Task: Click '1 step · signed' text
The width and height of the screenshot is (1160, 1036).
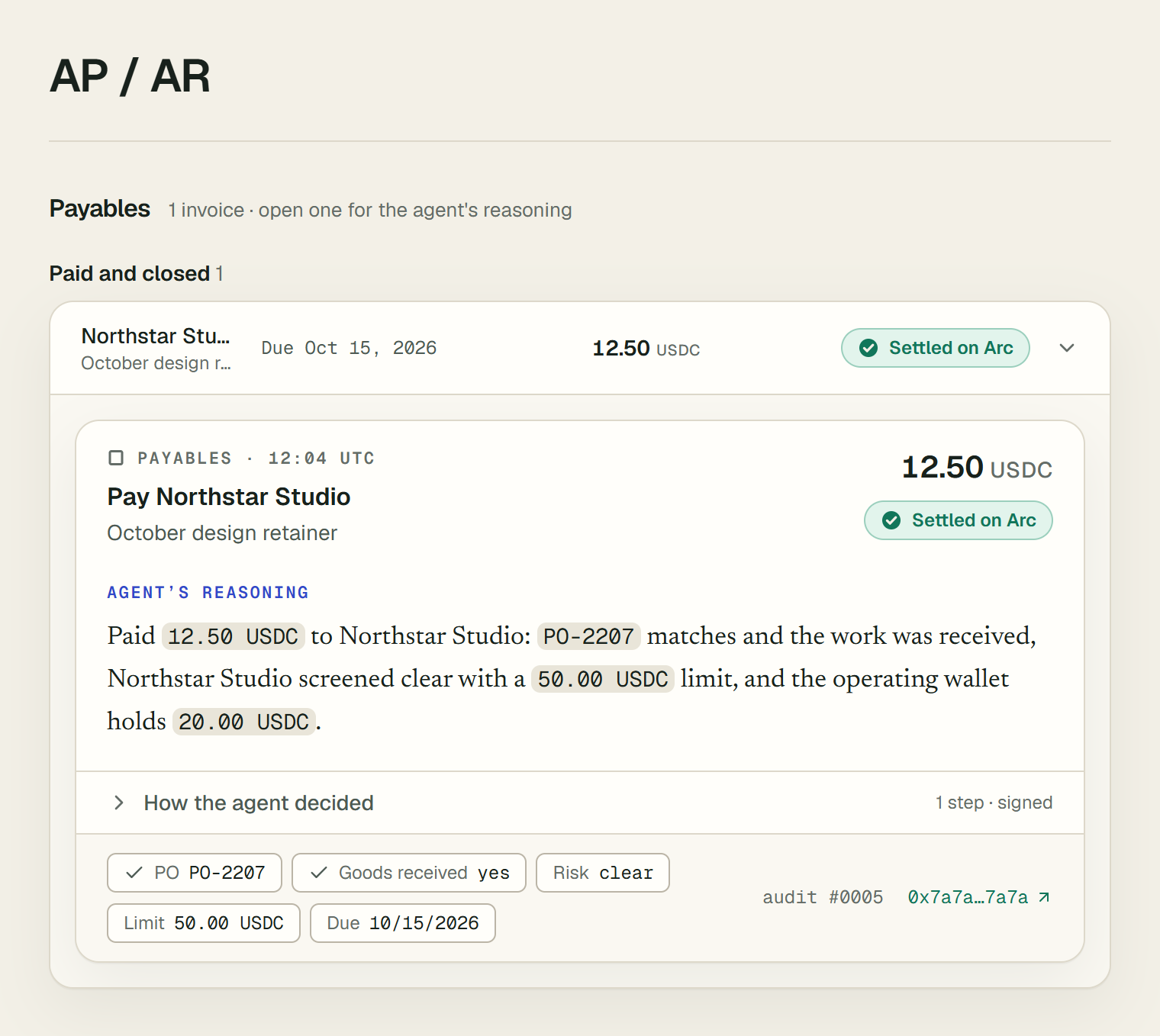Action: 994,803
